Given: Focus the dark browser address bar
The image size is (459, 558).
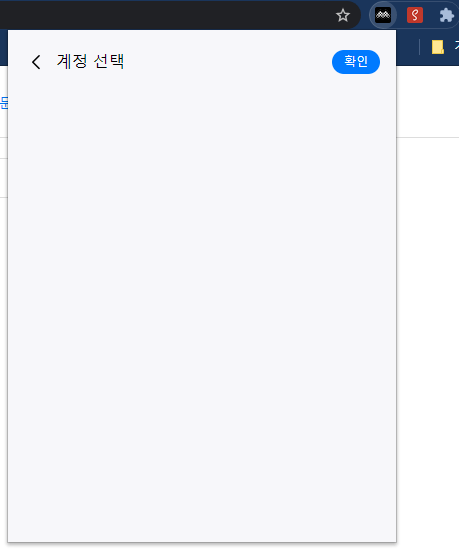Looking at the screenshot, I should [x=167, y=15].
